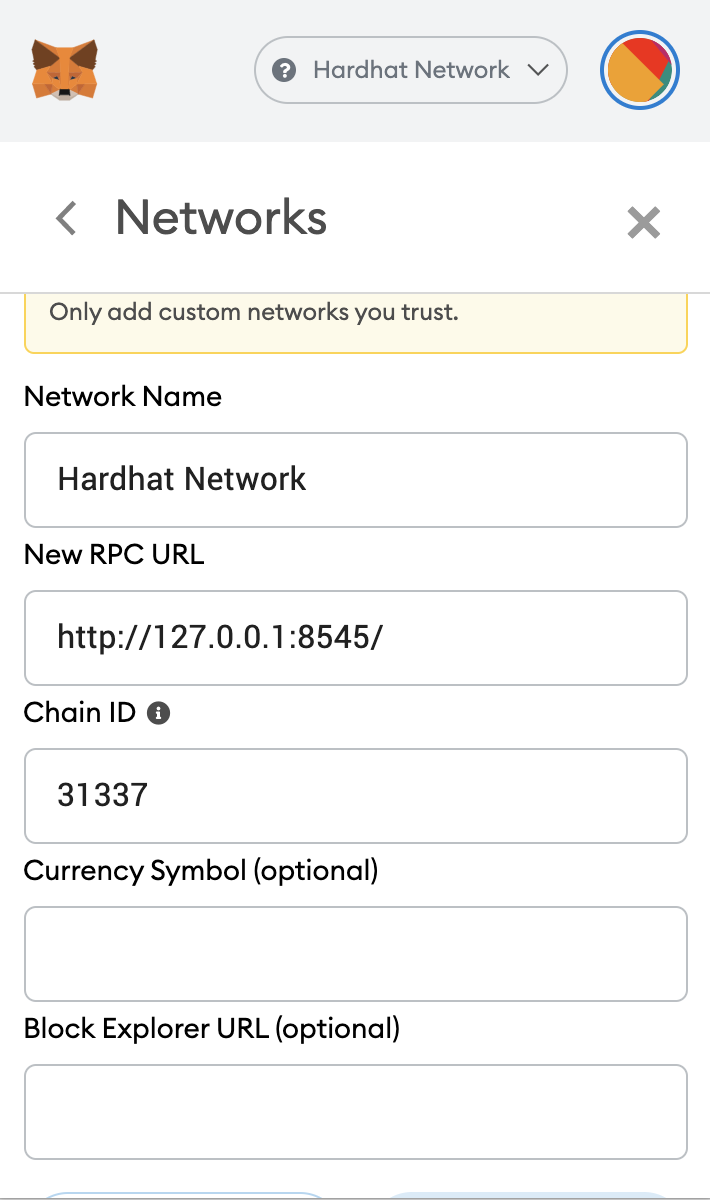Click the Network Name label
The height and width of the screenshot is (1200, 710).
coord(123,397)
